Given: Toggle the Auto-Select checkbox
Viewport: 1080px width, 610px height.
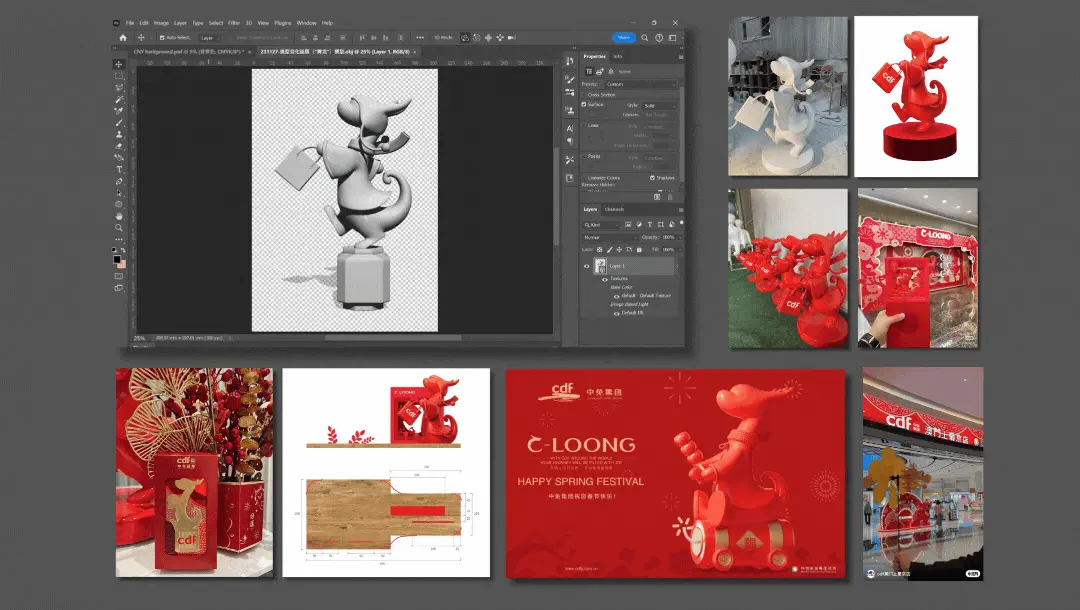Looking at the screenshot, I should pyautogui.click(x=162, y=38).
